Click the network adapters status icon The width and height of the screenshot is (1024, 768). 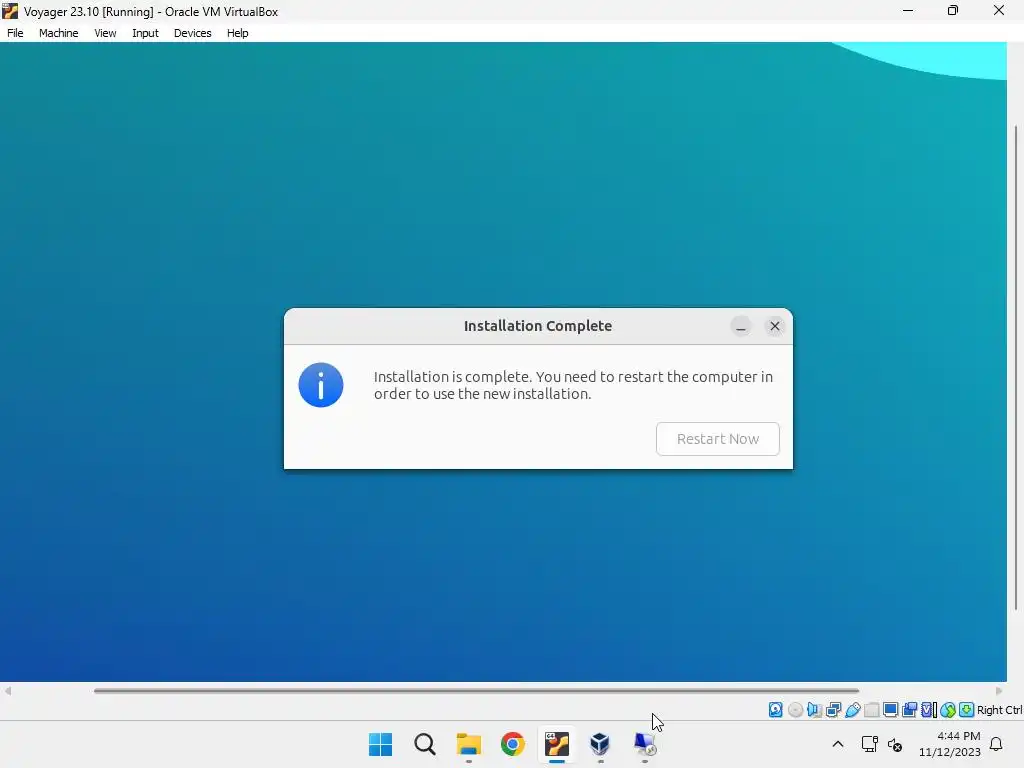point(833,710)
